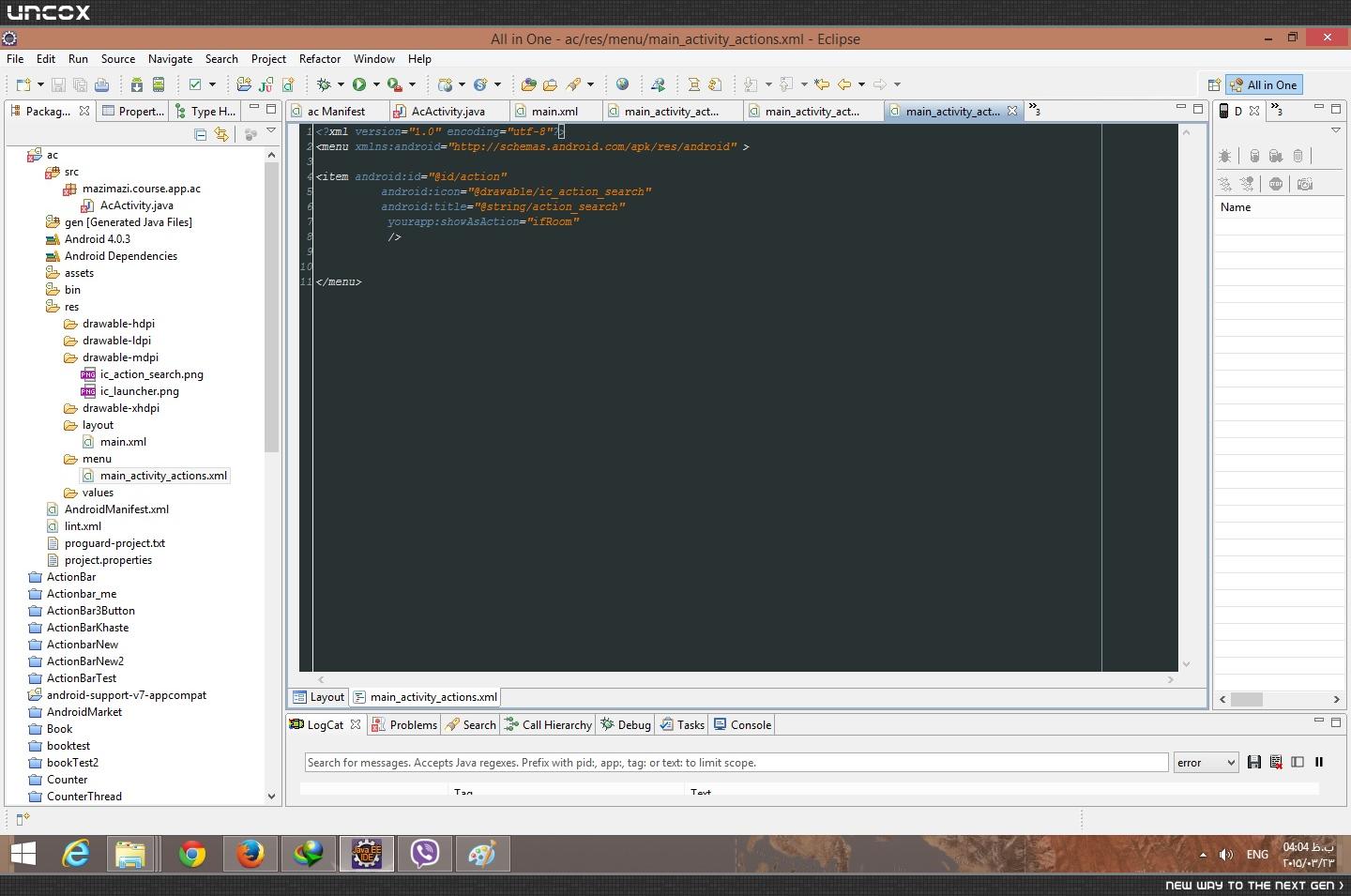Viewport: 1351px width, 896px height.
Task: Click the Devices panel screen capture camera icon
Action: pos(1305,184)
